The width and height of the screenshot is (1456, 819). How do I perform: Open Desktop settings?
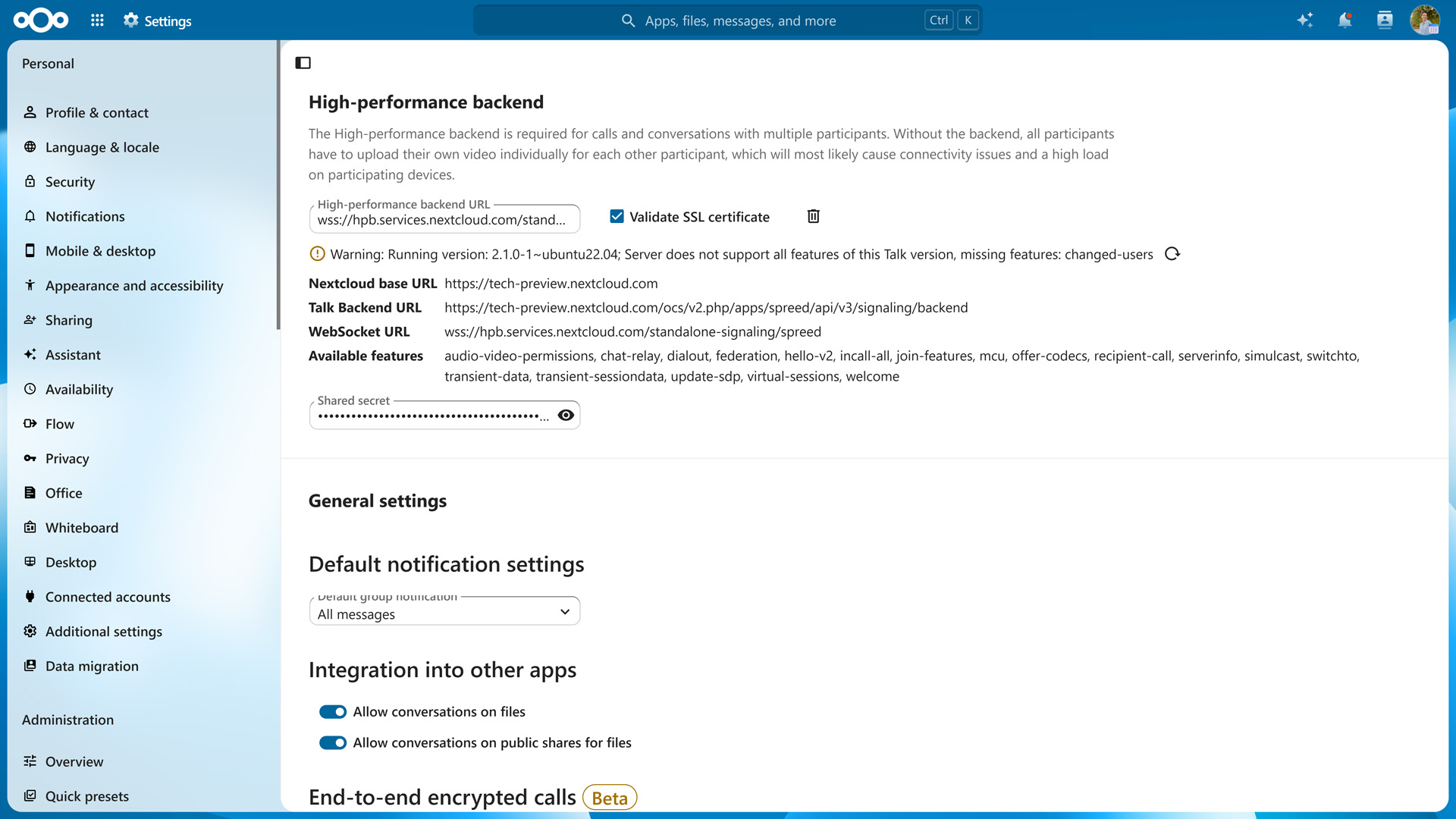143,563
